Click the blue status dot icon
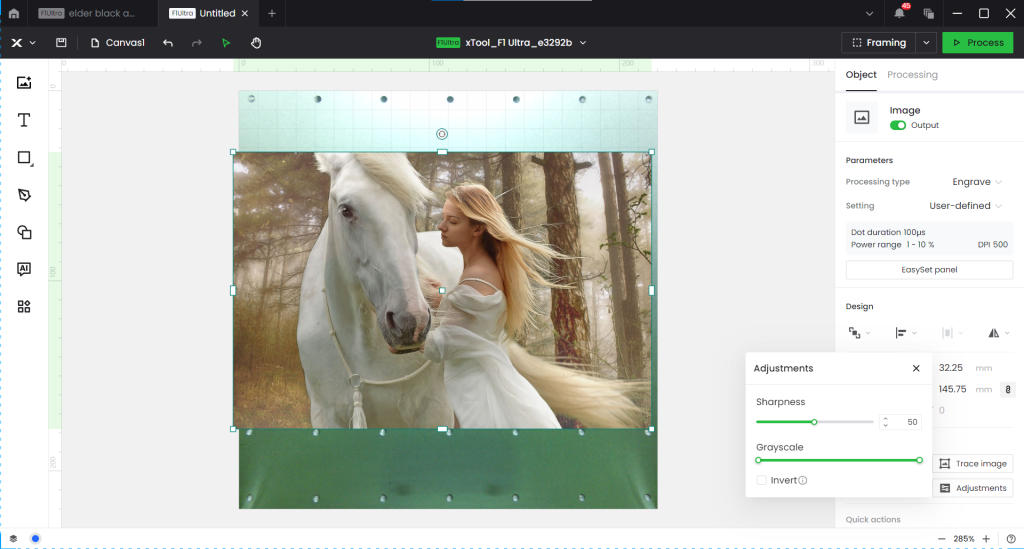The image size is (1024, 549). pos(35,539)
